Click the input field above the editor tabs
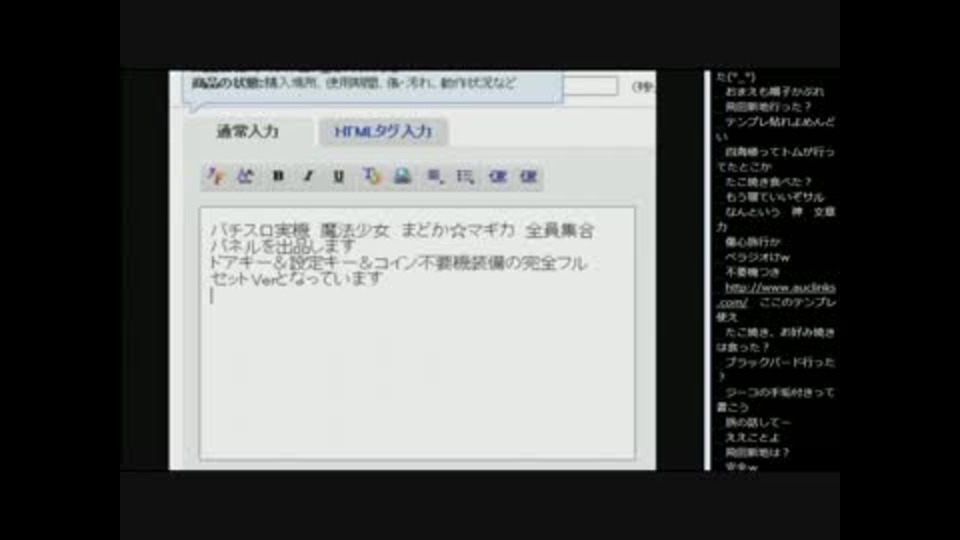 (x=590, y=86)
